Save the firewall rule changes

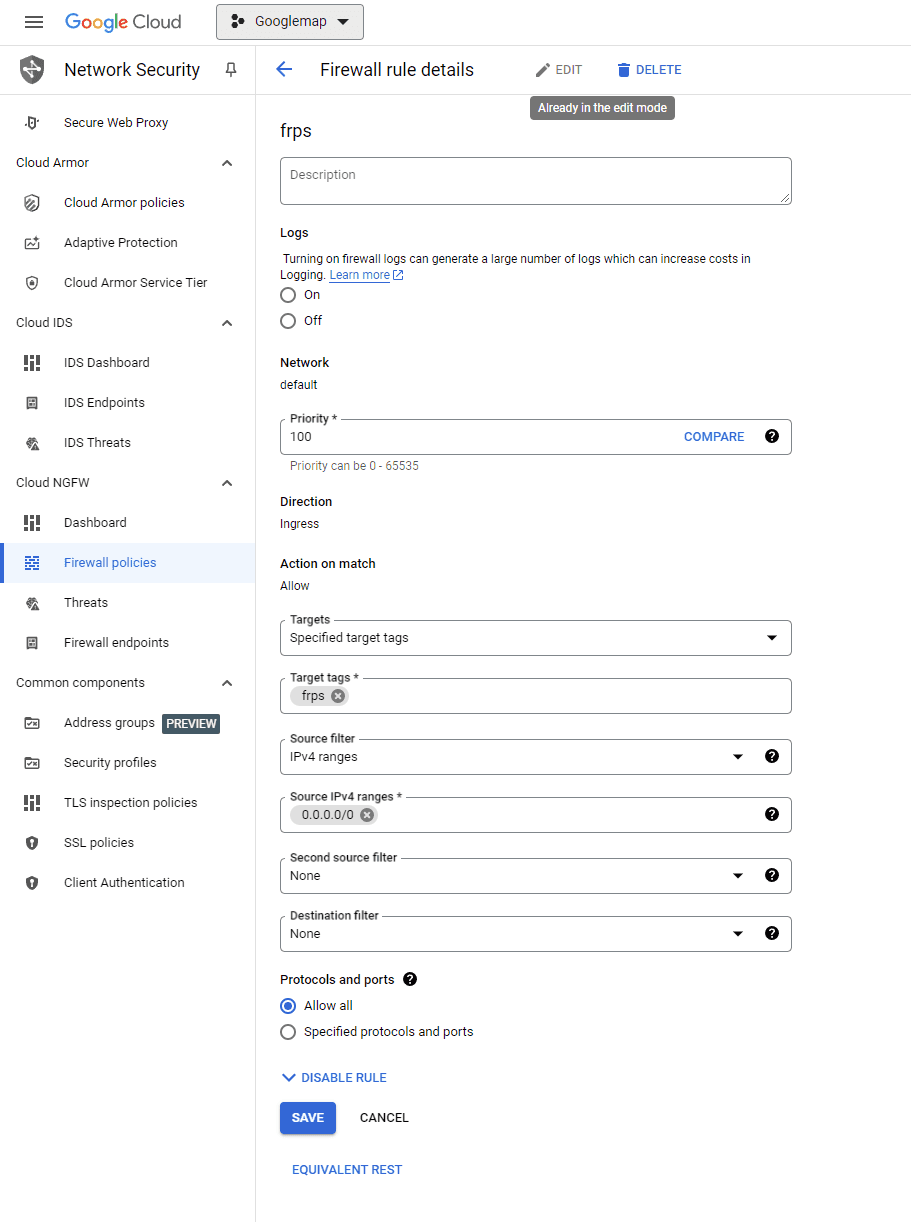tap(307, 1117)
